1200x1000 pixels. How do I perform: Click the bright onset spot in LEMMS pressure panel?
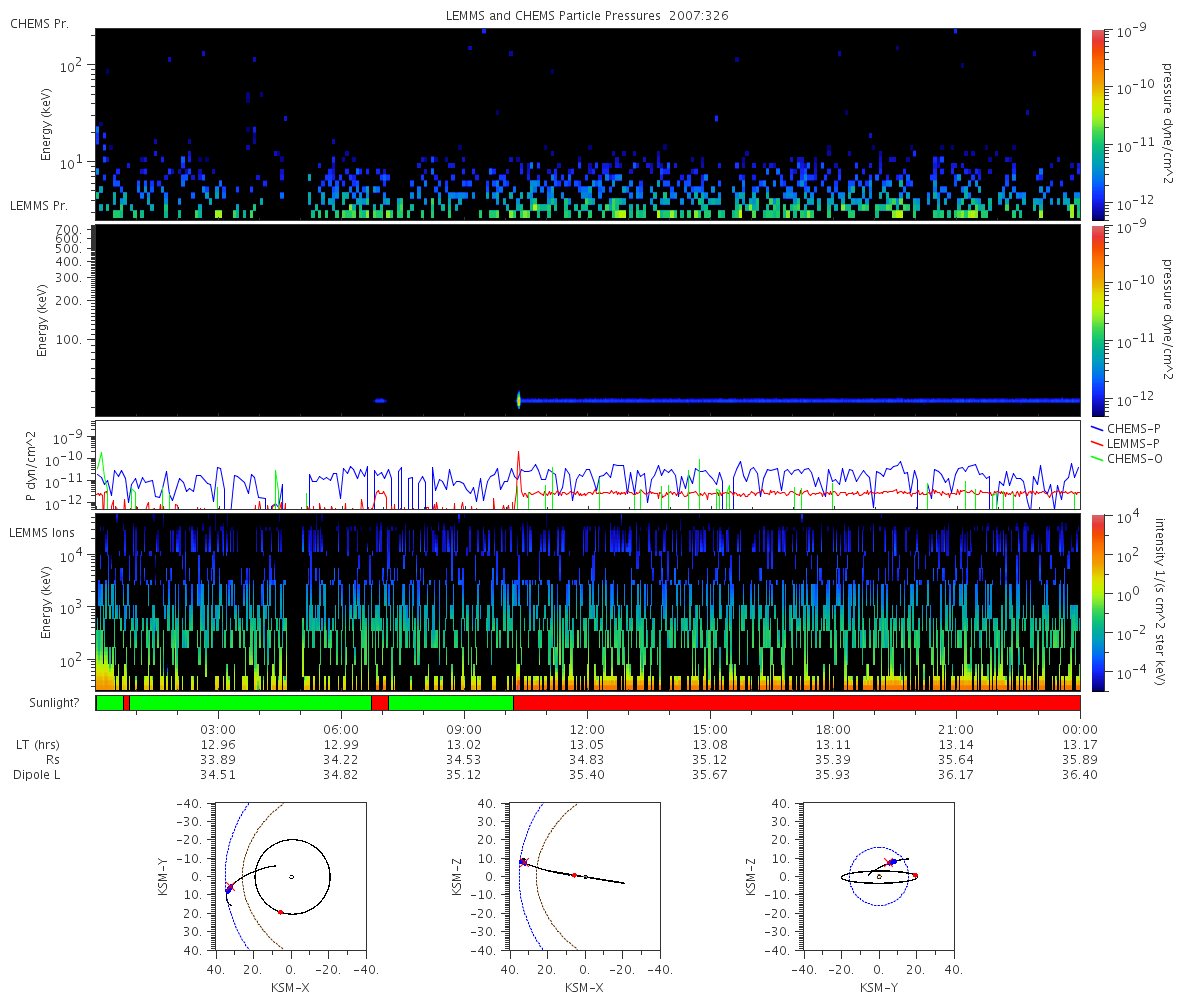pos(518,400)
